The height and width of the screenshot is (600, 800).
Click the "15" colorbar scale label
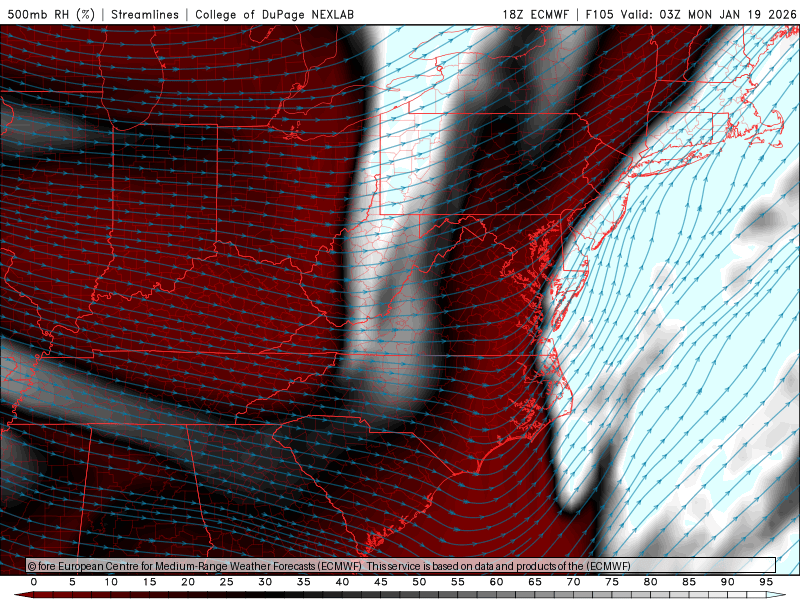pos(149,582)
